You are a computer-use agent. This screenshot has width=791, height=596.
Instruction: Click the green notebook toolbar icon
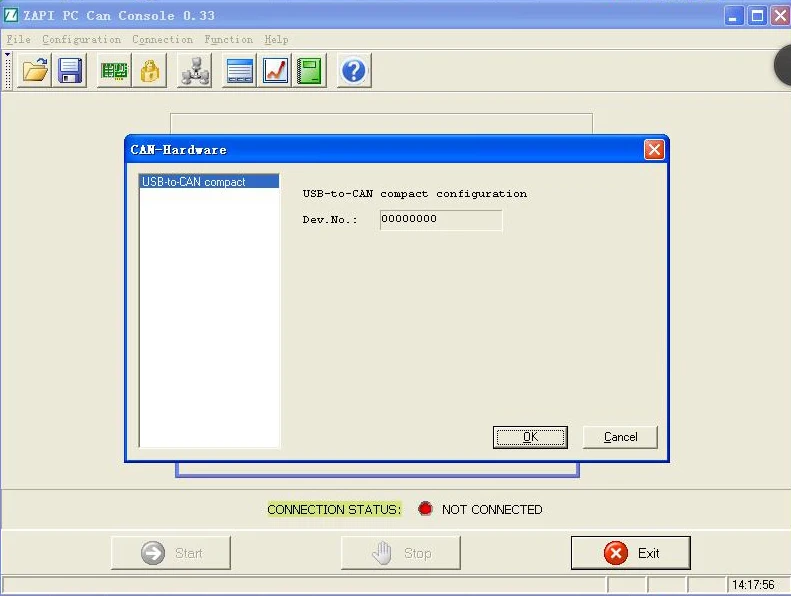309,71
